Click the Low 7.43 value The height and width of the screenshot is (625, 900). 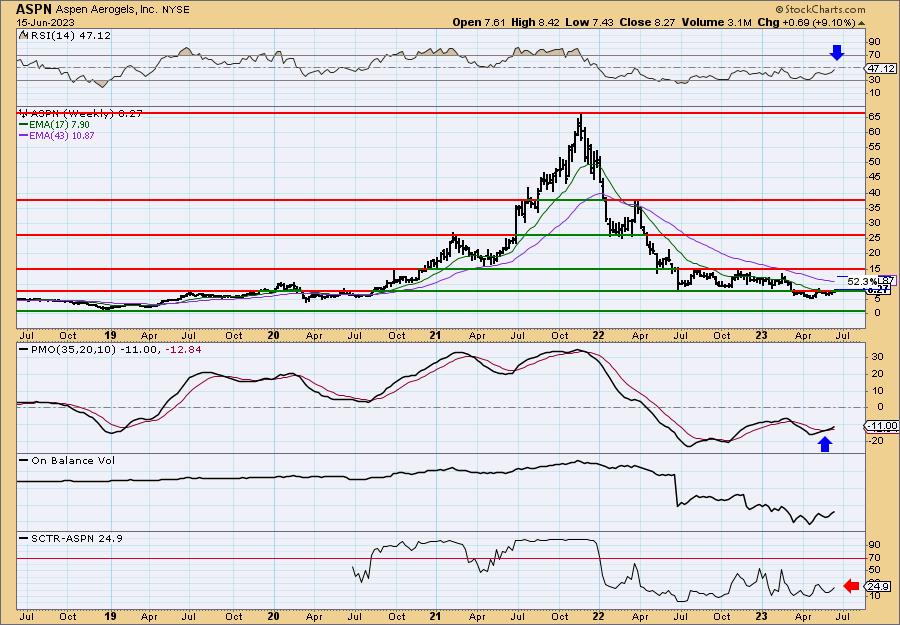pos(589,22)
